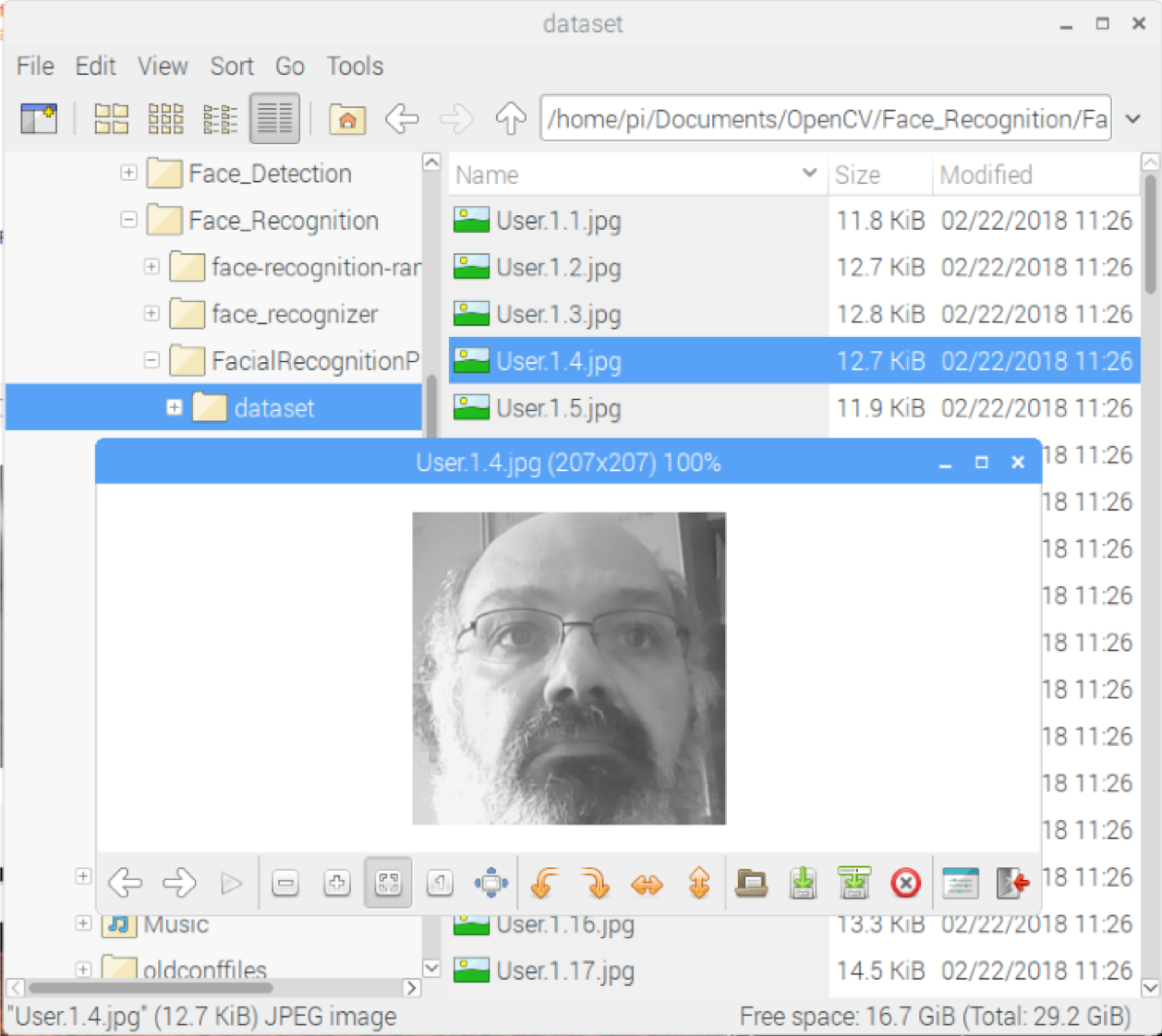Go up one directory level
Viewport: 1162px width, 1036px height.
coord(509,118)
